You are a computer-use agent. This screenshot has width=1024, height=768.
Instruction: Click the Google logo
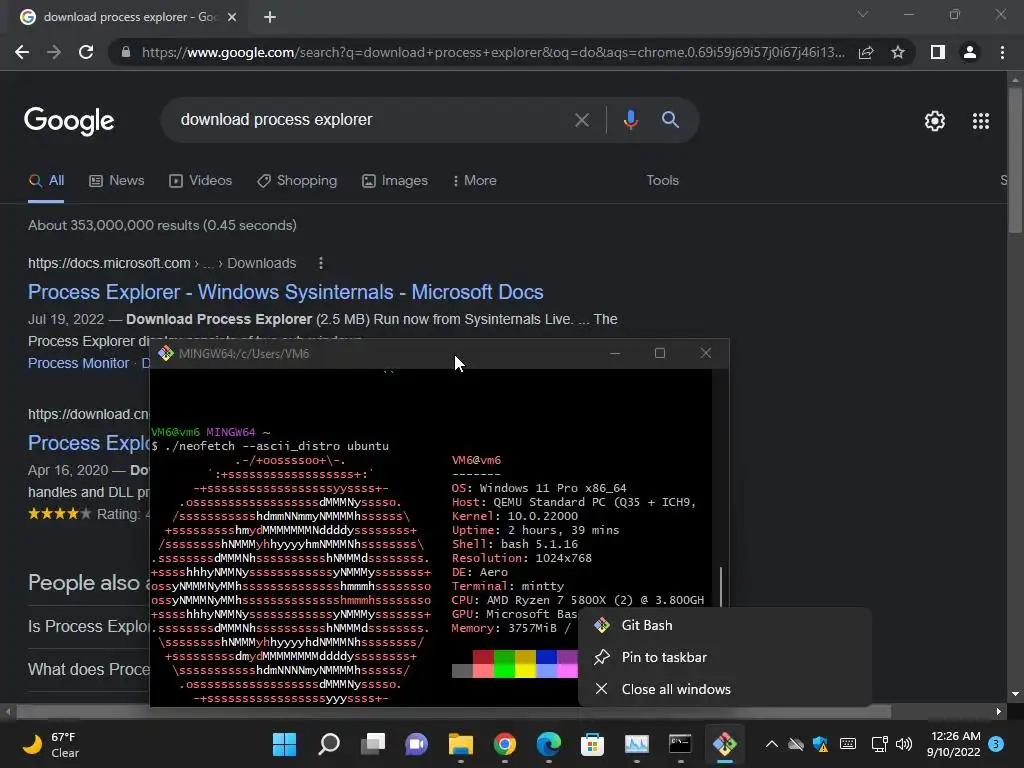(x=69, y=121)
